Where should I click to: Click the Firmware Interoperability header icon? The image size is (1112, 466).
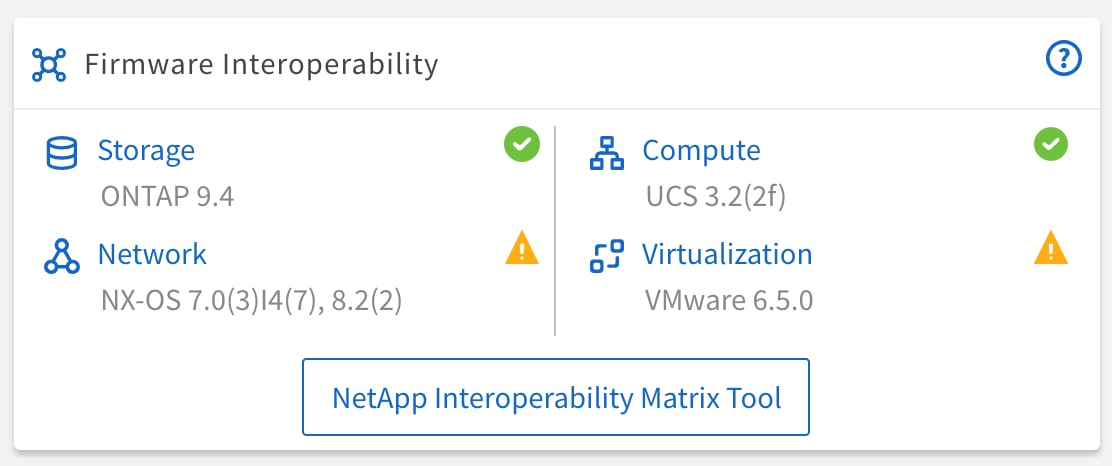[49, 64]
